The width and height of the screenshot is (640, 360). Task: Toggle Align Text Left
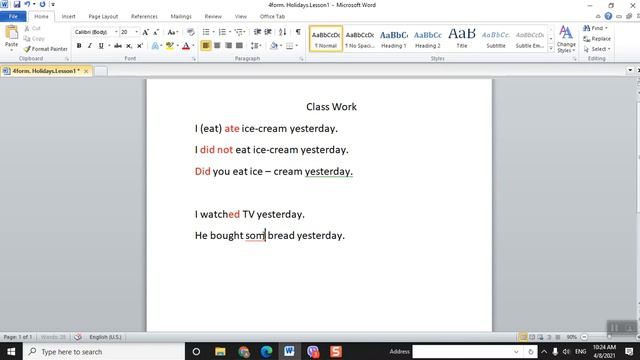point(206,46)
